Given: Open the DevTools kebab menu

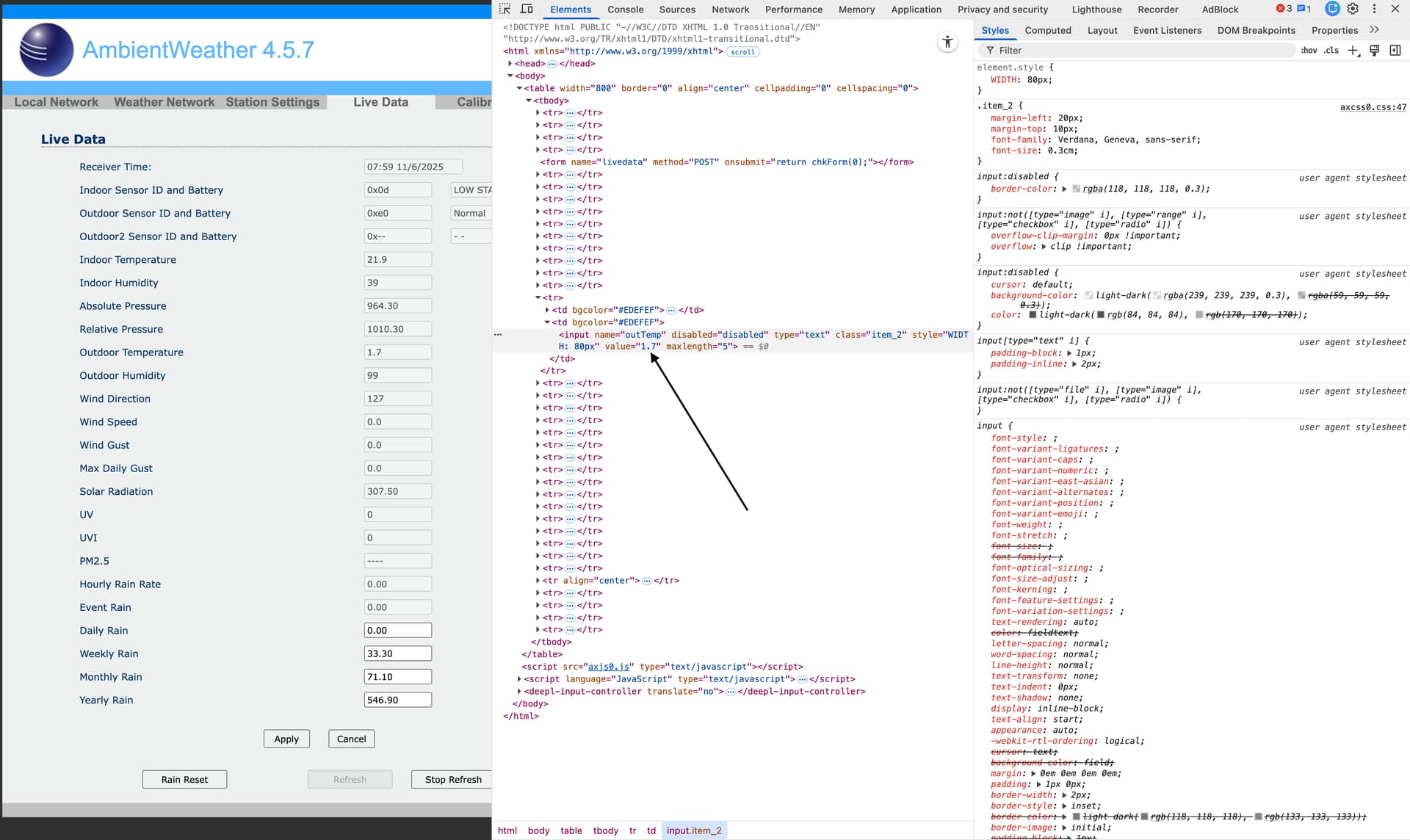Looking at the screenshot, I should point(1374,9).
